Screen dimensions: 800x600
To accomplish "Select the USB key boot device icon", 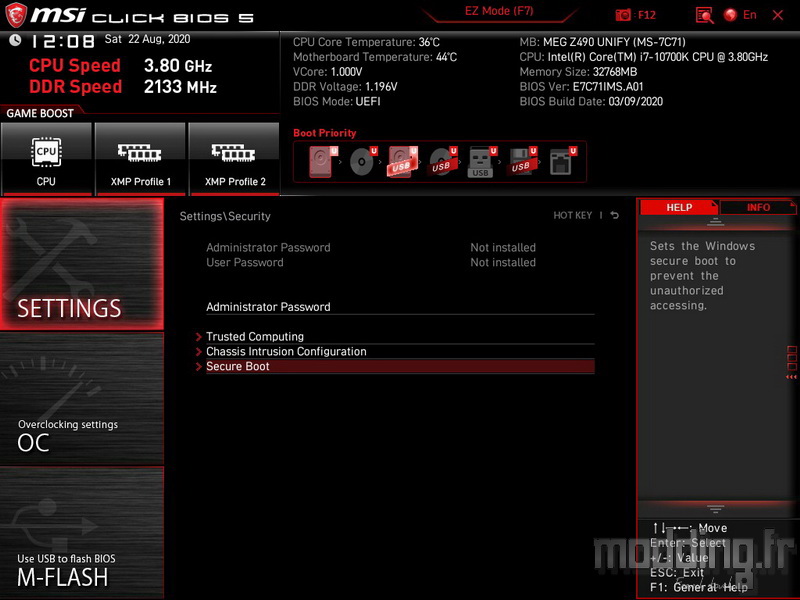I will (x=482, y=162).
